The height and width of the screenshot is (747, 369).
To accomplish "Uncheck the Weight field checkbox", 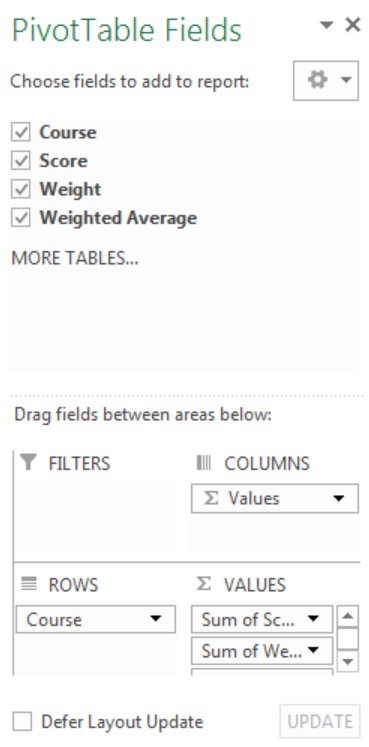I will (x=21, y=189).
